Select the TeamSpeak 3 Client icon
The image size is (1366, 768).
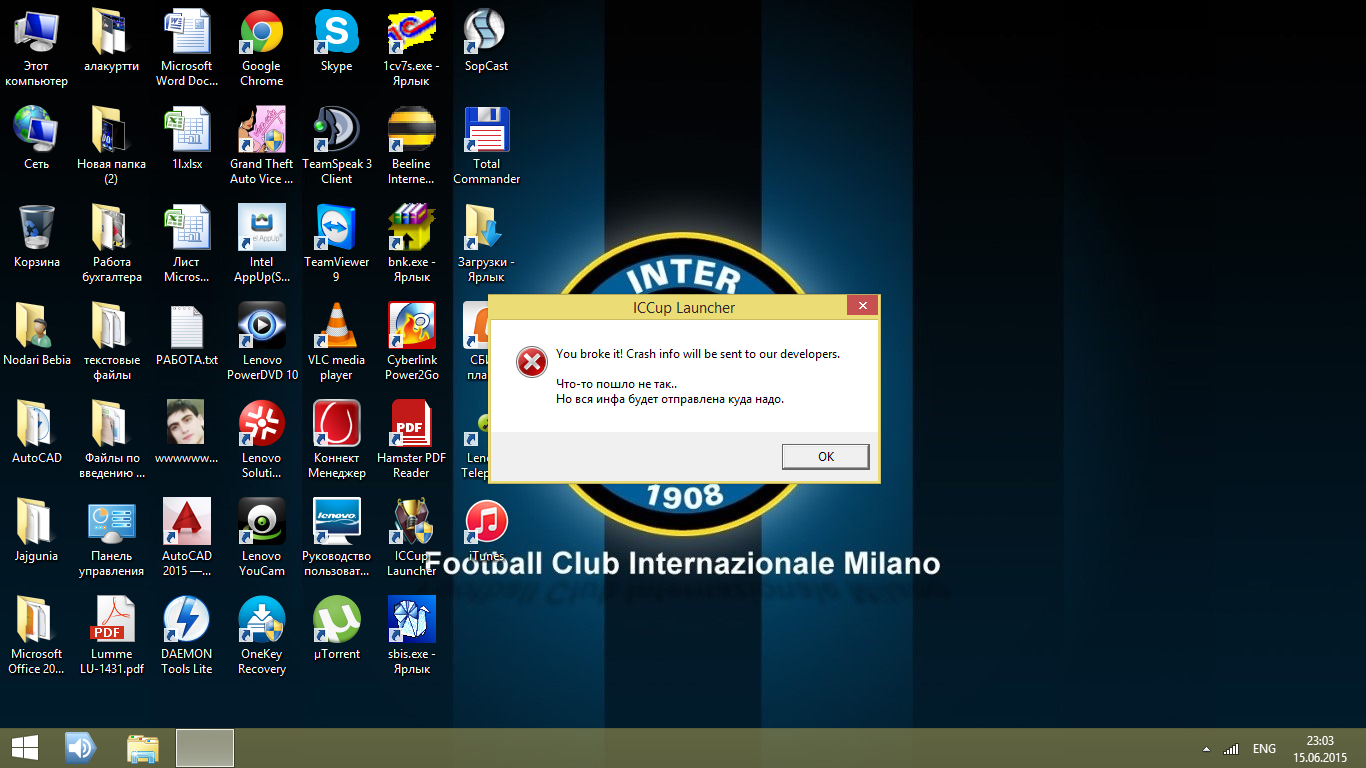[x=336, y=146]
